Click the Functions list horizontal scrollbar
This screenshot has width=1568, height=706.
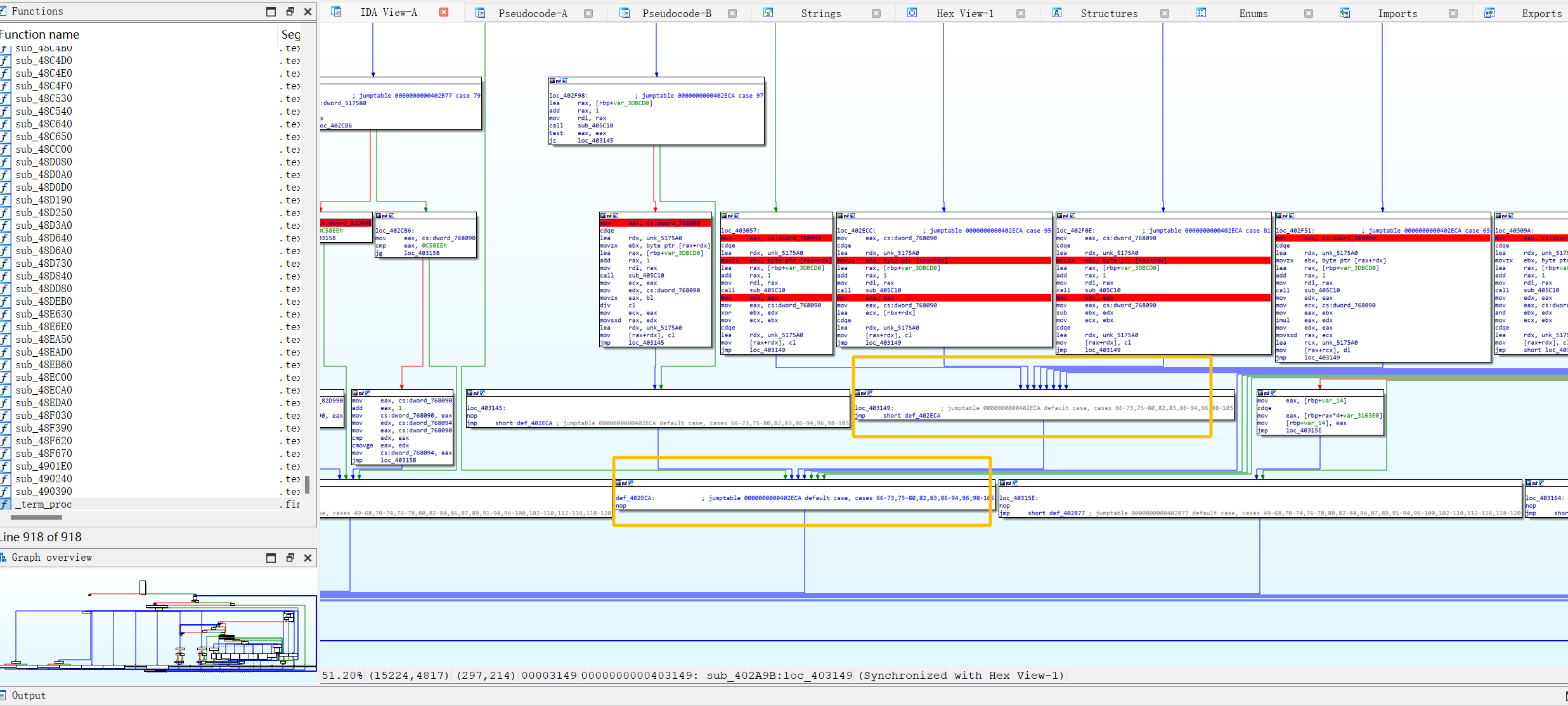point(37,517)
